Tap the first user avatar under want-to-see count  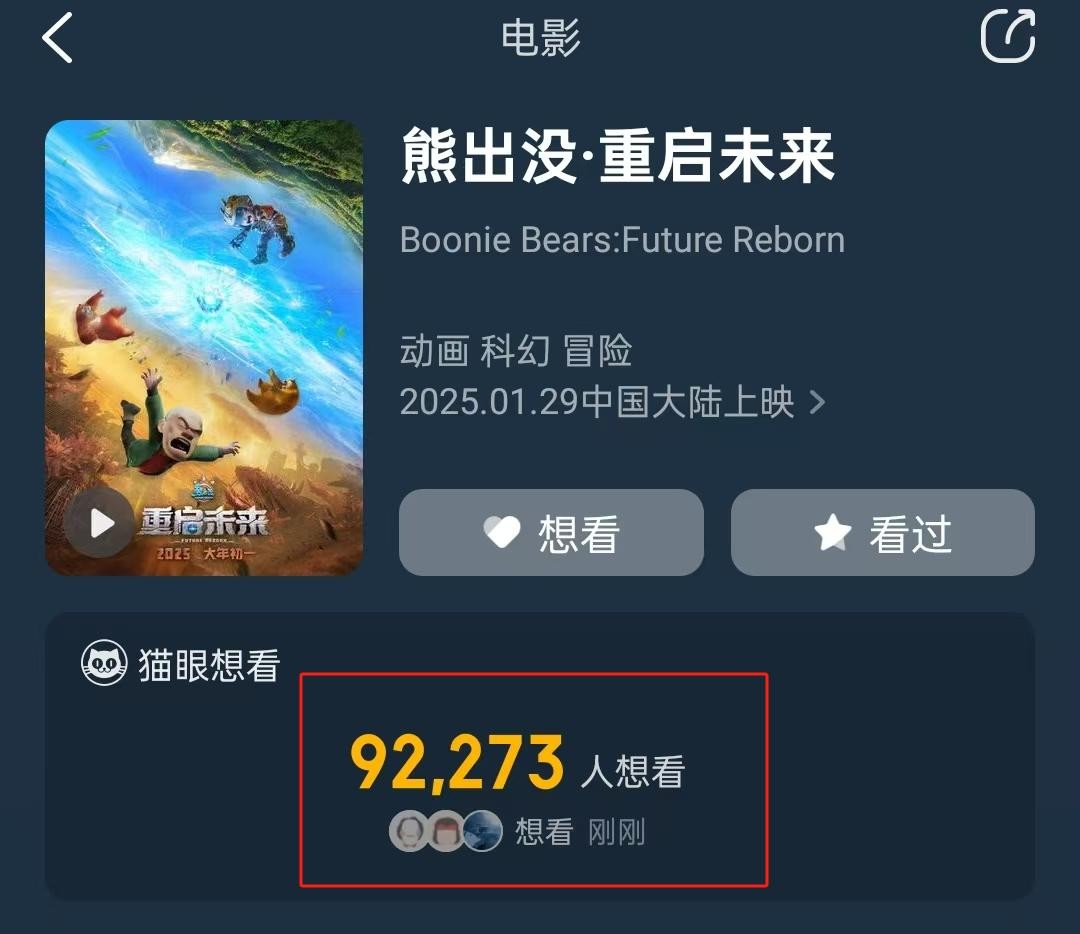(x=411, y=831)
